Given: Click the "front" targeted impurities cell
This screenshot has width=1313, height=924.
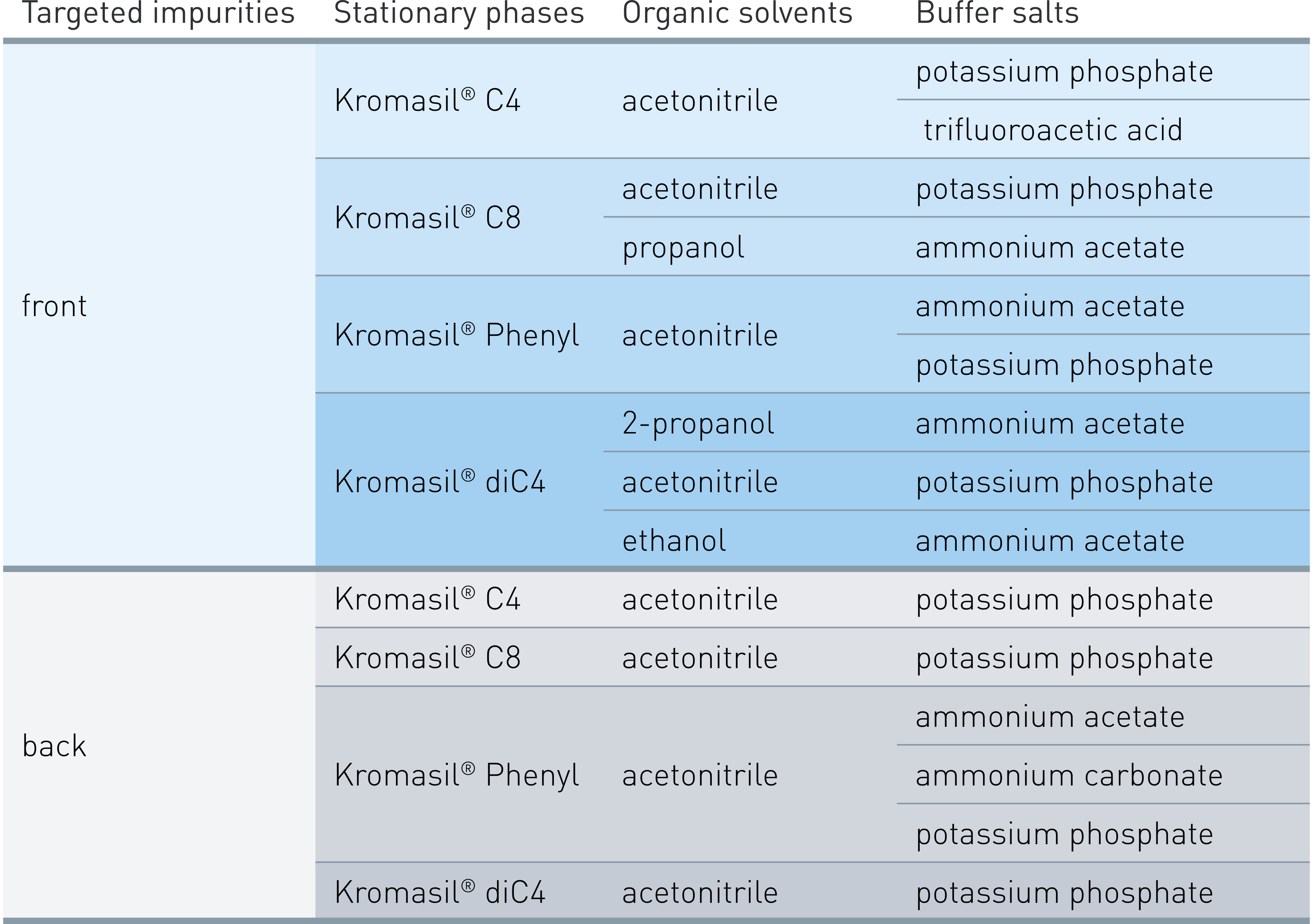Looking at the screenshot, I should point(55,306).
